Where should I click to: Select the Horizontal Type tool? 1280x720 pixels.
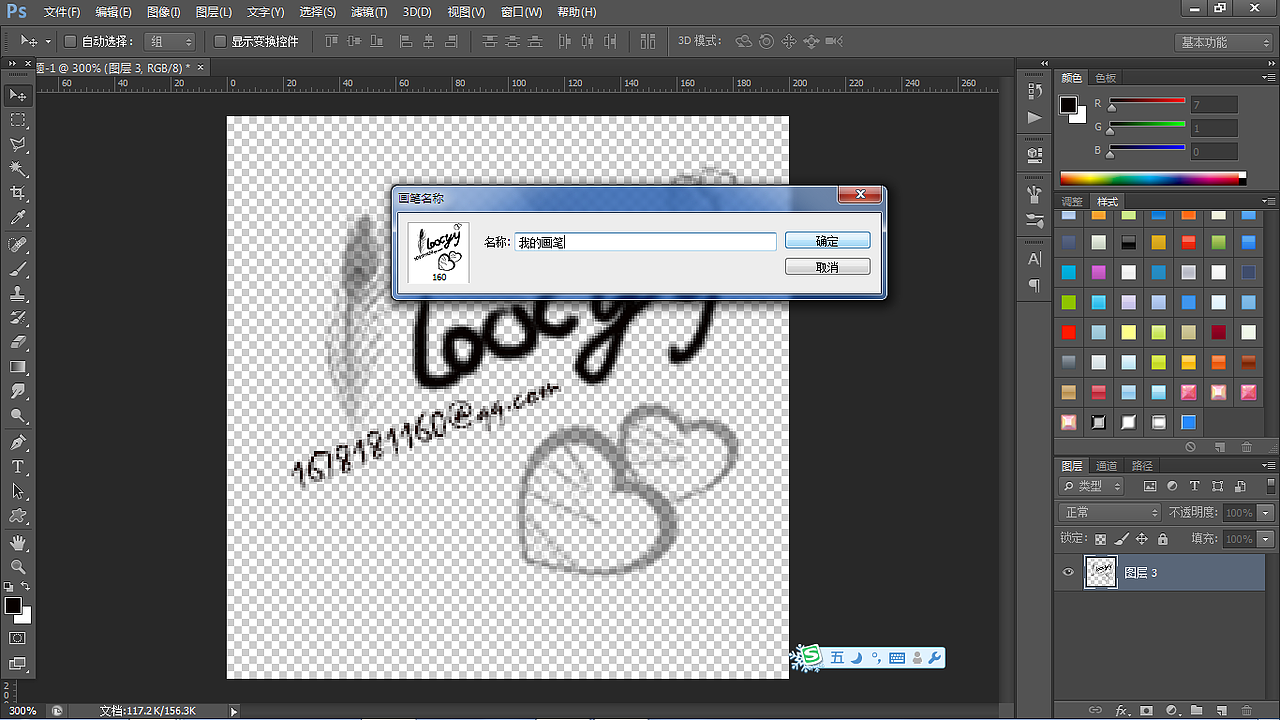coord(18,467)
